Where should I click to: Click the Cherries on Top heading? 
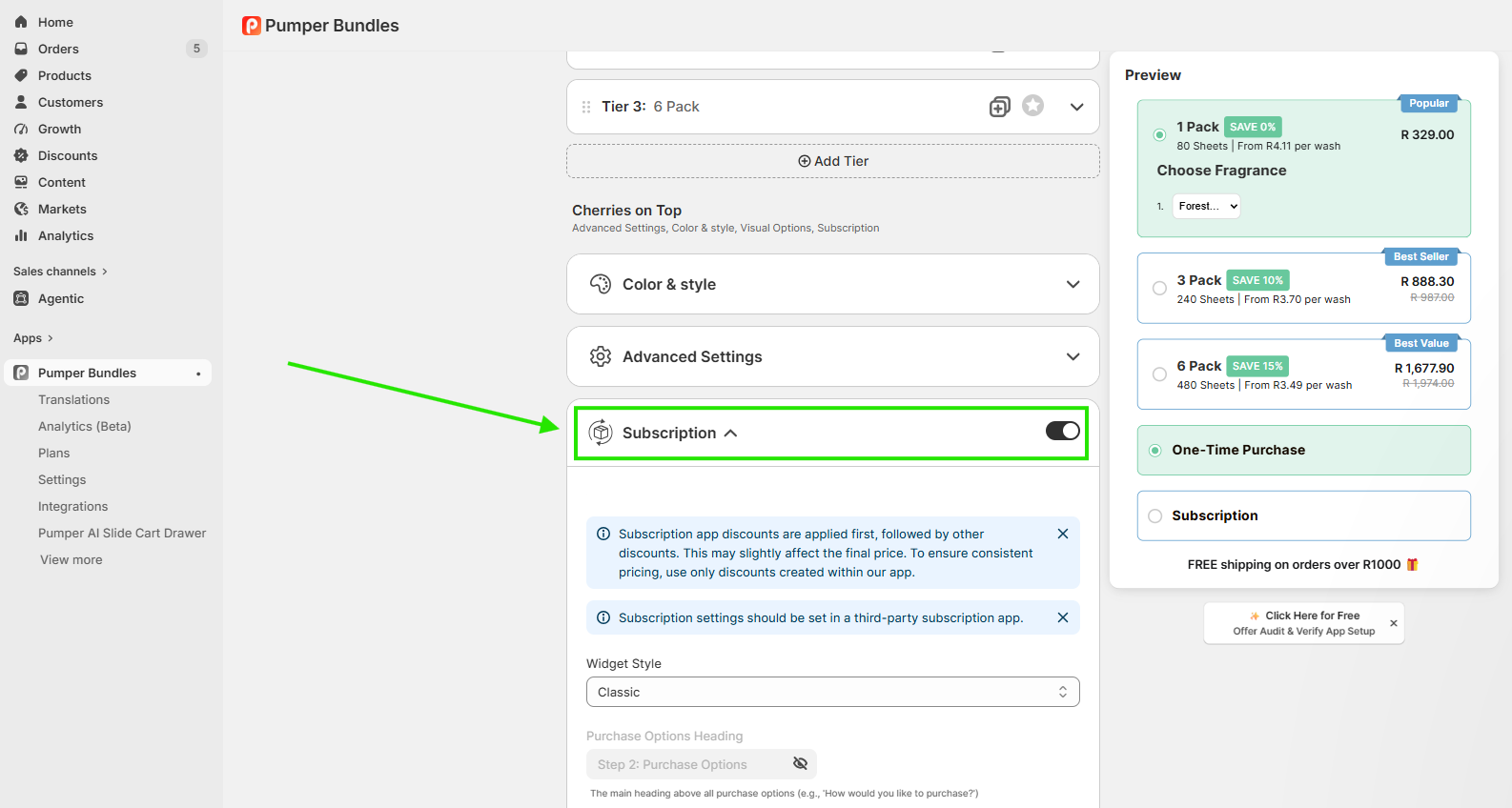point(626,210)
